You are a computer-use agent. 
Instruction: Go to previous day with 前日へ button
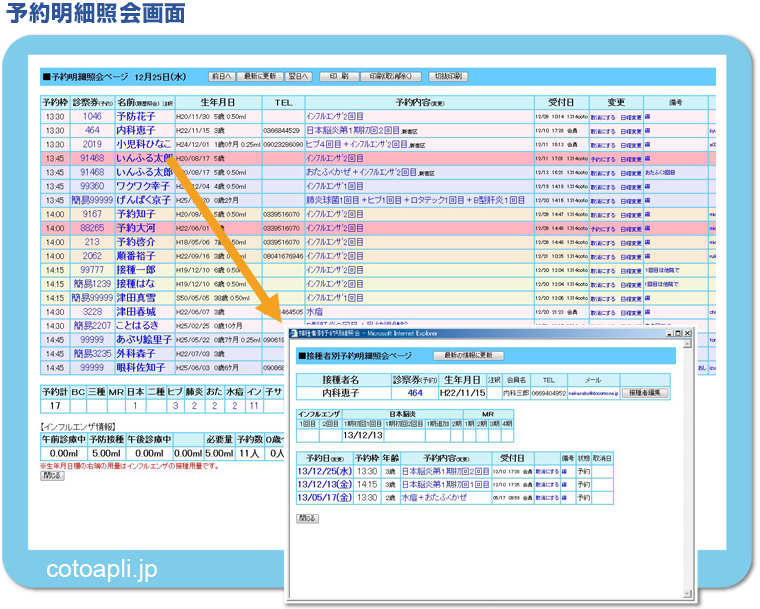tap(222, 77)
